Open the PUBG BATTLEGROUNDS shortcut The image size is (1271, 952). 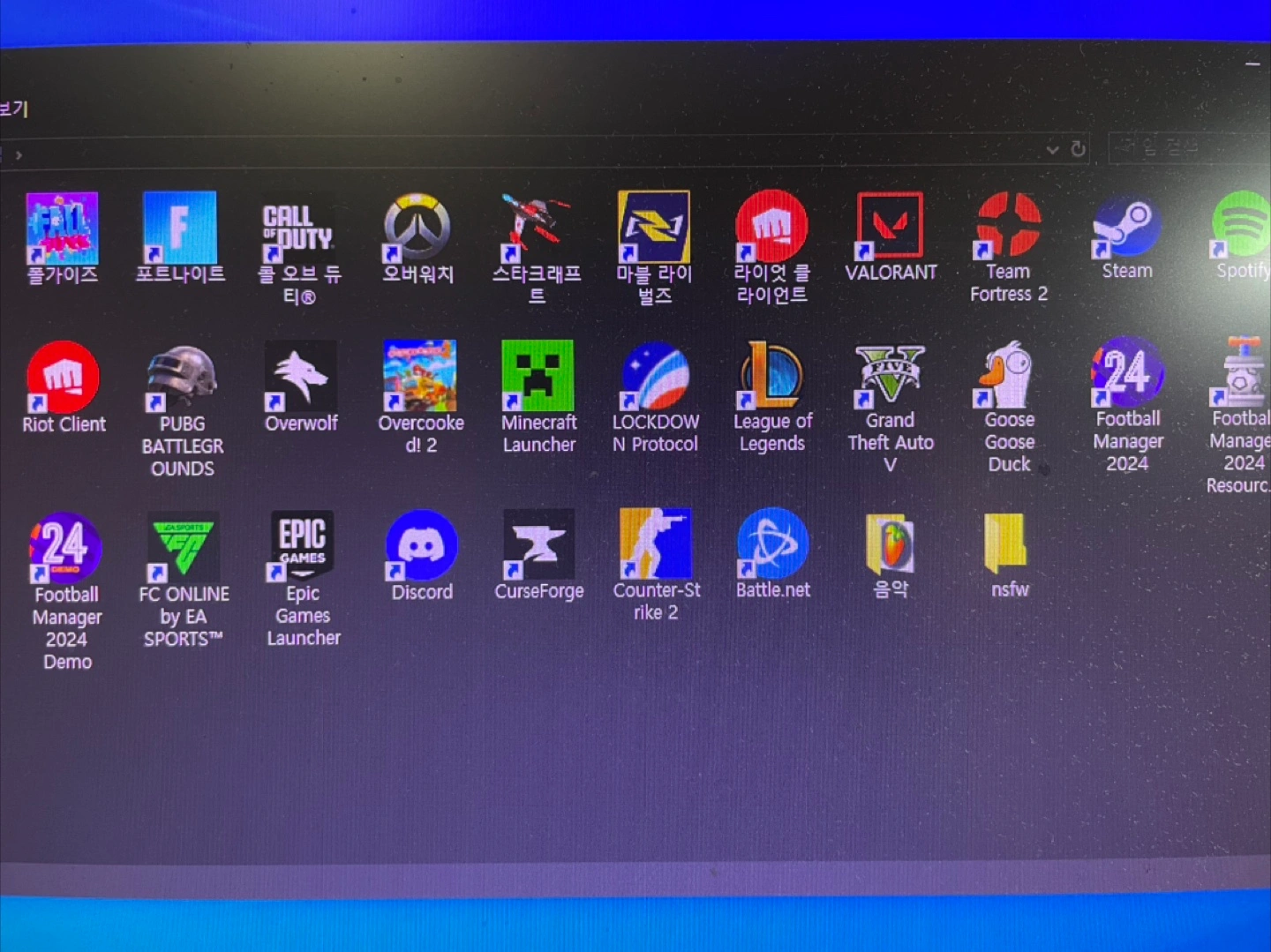(181, 379)
